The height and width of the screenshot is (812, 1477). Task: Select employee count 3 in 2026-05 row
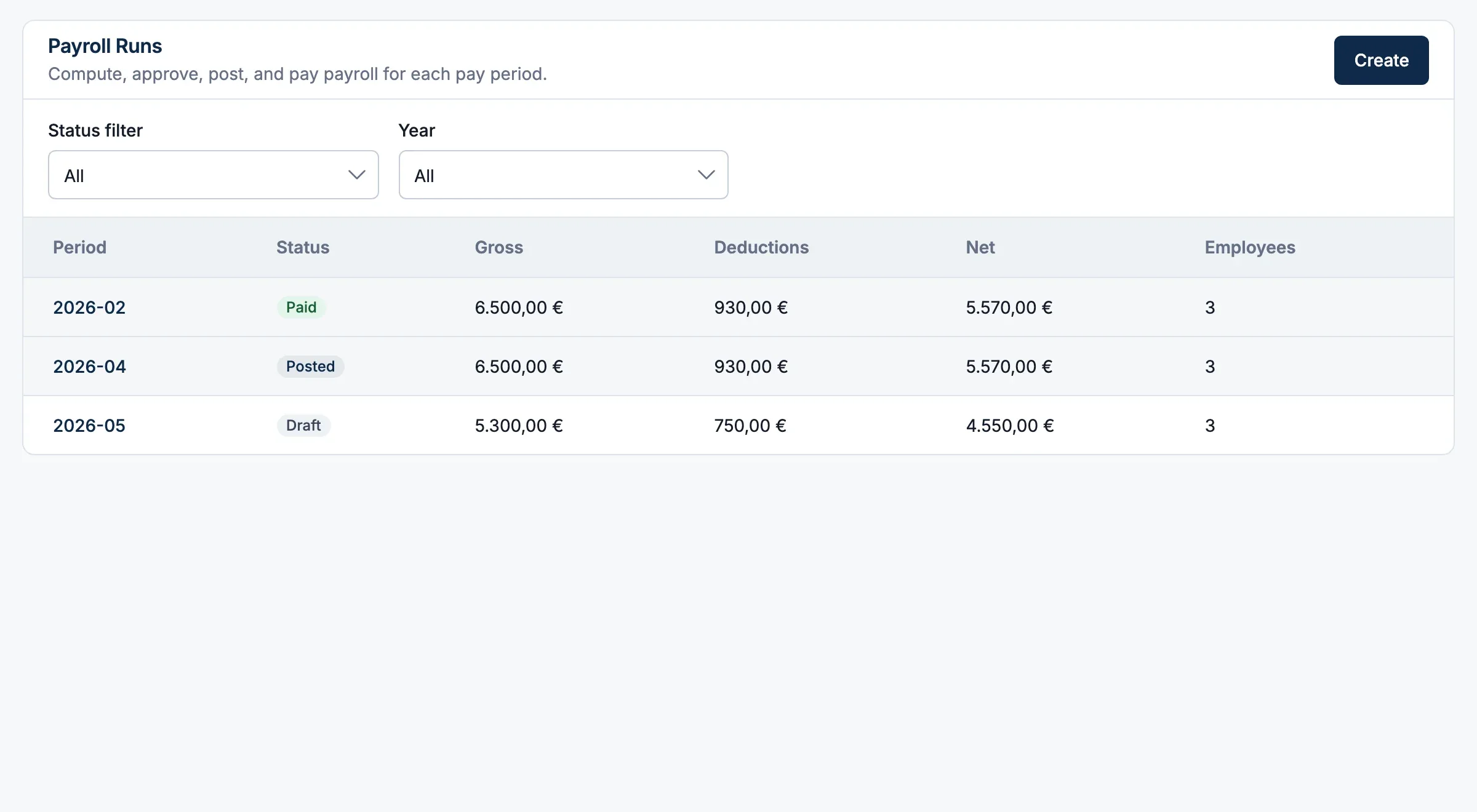coord(1210,425)
